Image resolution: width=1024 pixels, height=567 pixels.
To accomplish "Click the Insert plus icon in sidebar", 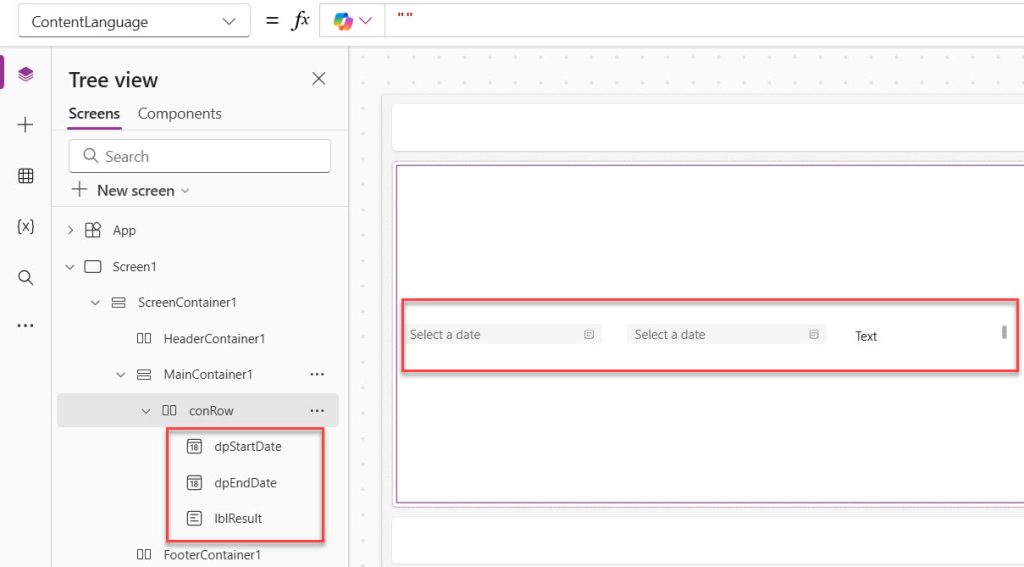I will click(25, 125).
